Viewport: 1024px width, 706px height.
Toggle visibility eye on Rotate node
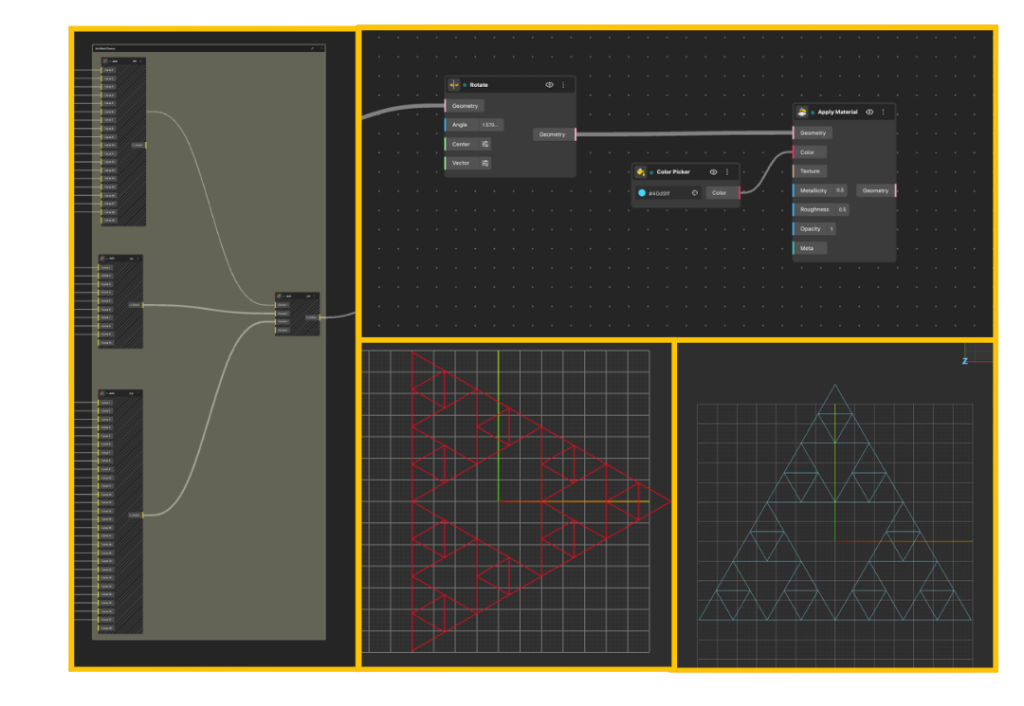click(x=549, y=85)
